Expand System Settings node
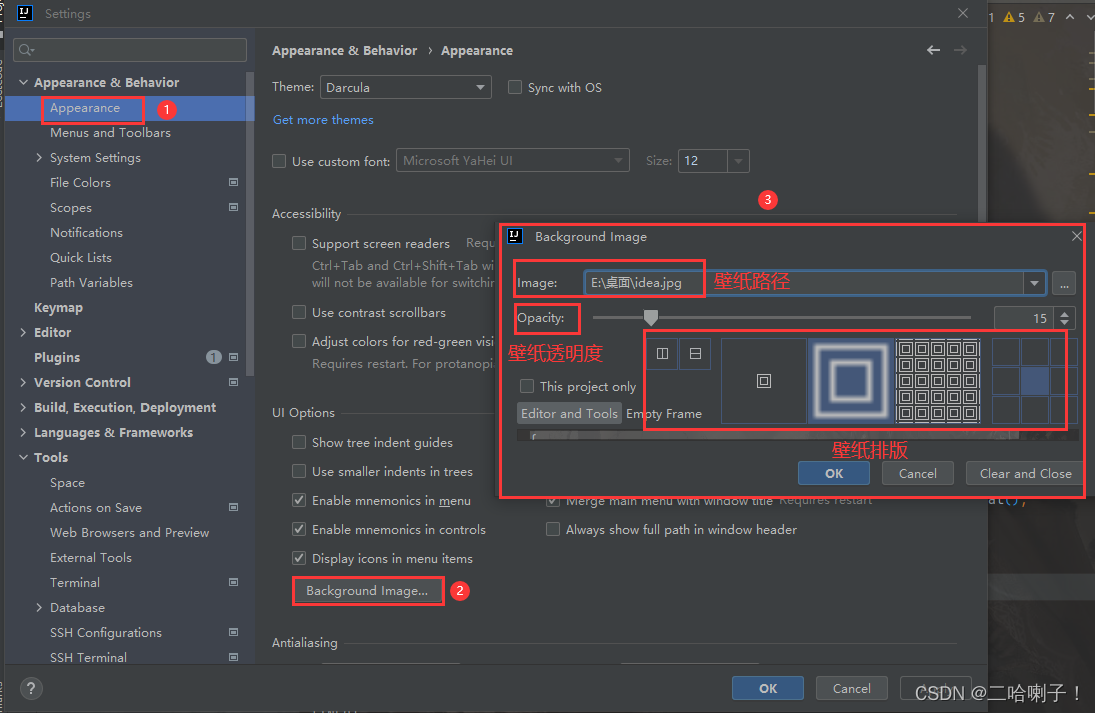This screenshot has width=1095, height=713. (39, 158)
